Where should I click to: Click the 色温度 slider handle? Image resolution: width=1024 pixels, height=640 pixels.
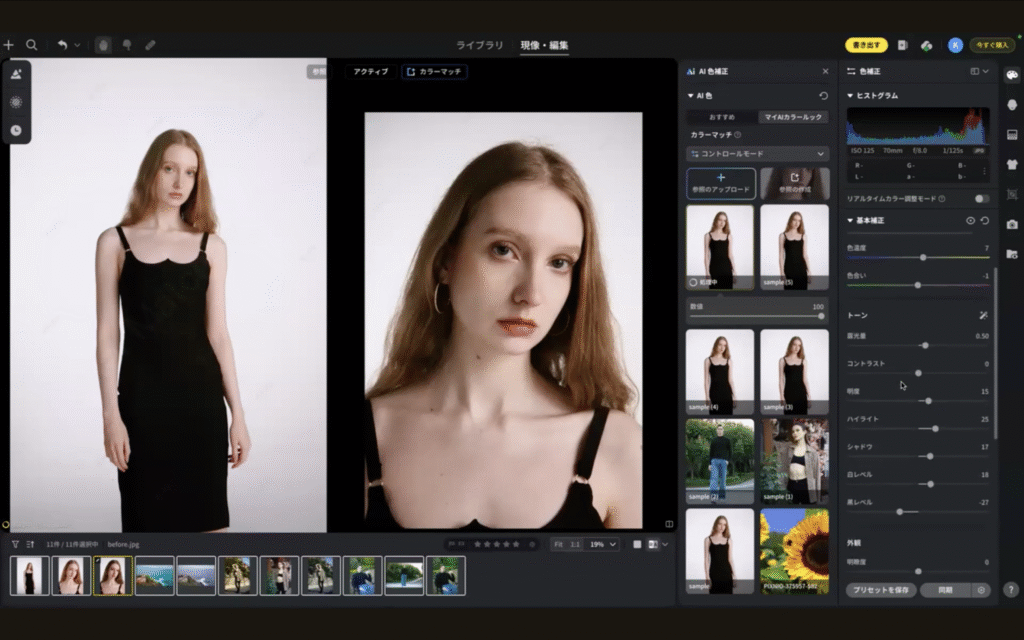(922, 257)
